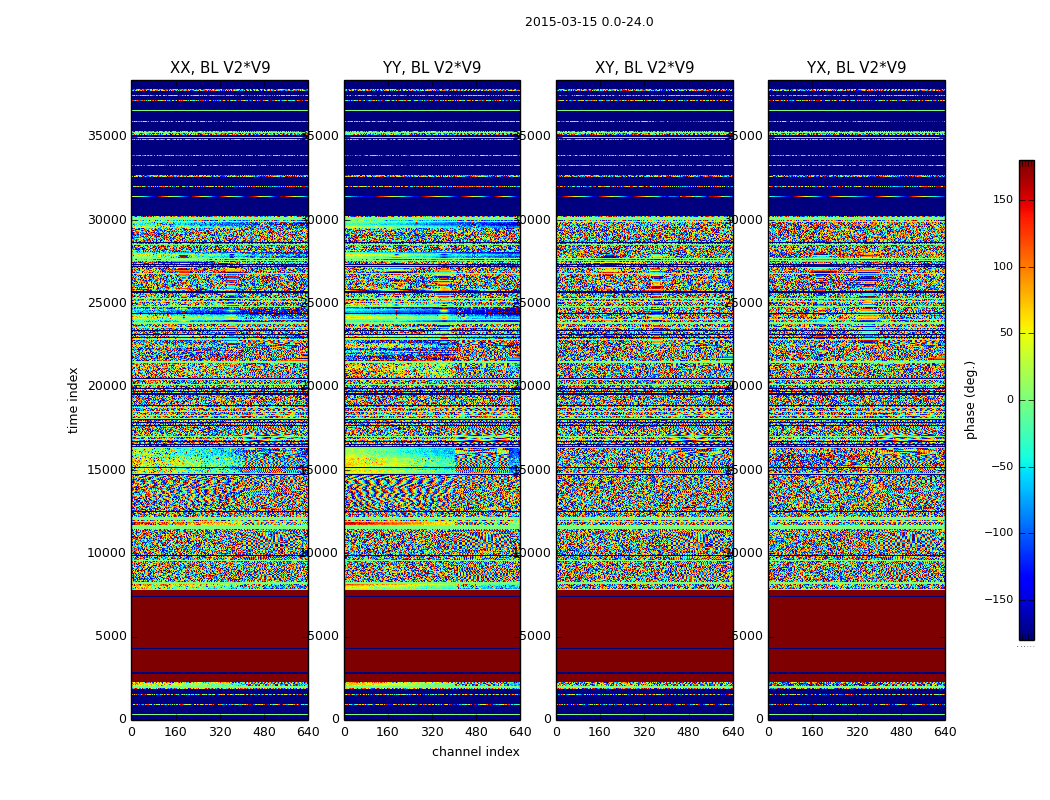The image size is (1050, 800).
Task: Click time tick 15000 left of XX panel
Action: point(107,469)
